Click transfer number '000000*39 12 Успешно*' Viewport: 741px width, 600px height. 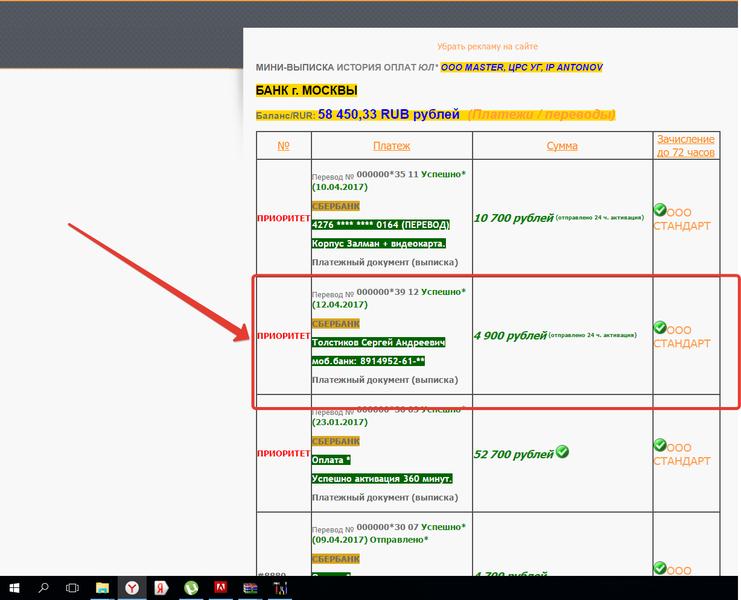[411, 292]
